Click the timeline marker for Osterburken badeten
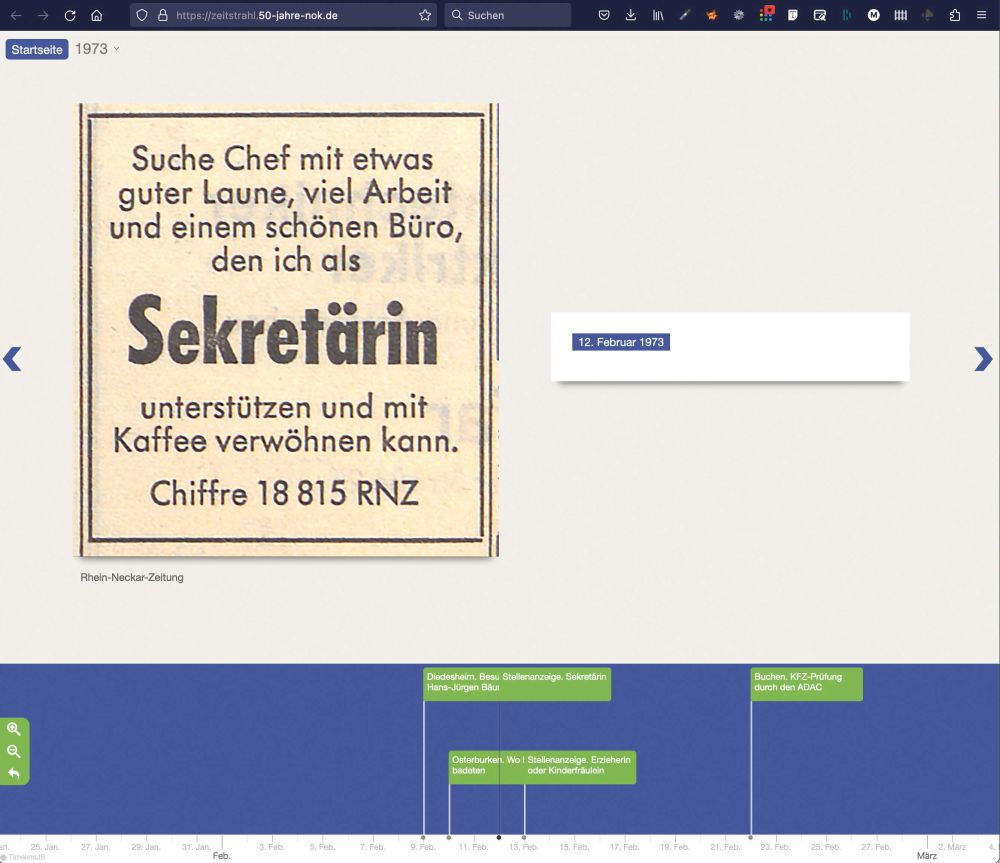The width and height of the screenshot is (1000, 863). coord(450,836)
